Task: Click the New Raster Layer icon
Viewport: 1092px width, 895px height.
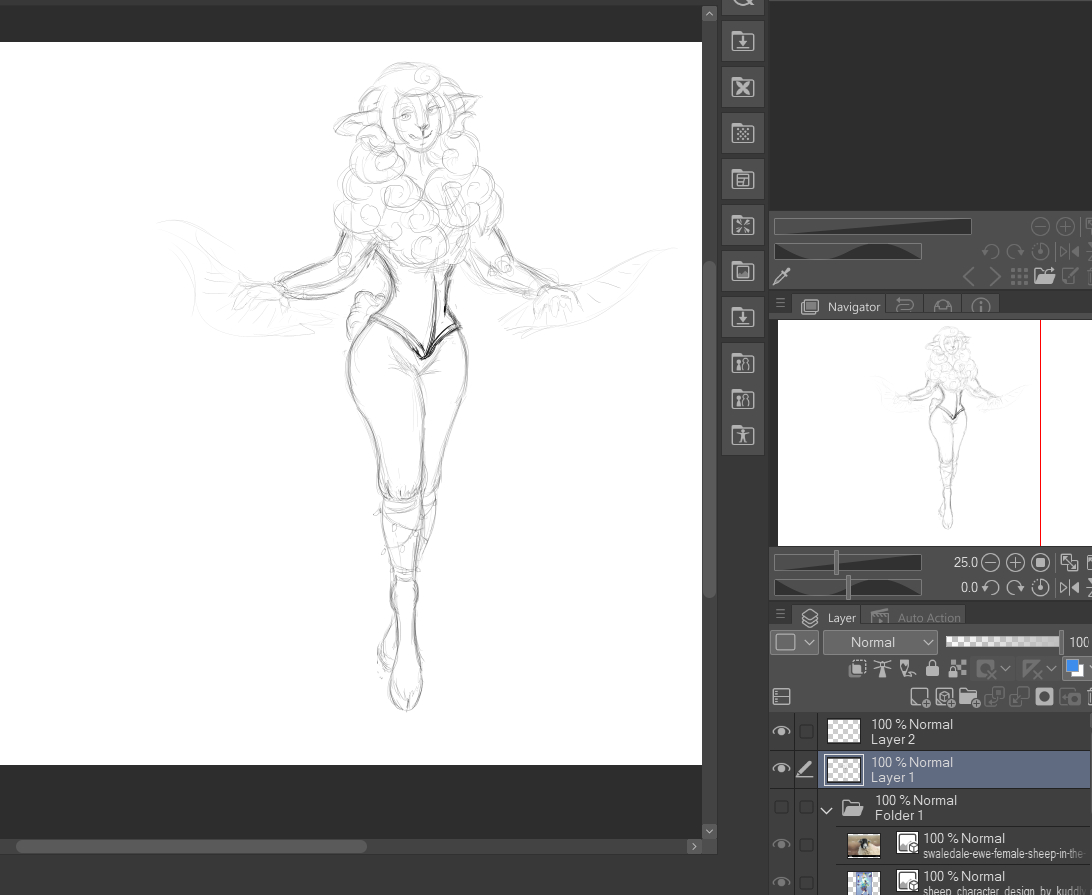Action: point(919,697)
